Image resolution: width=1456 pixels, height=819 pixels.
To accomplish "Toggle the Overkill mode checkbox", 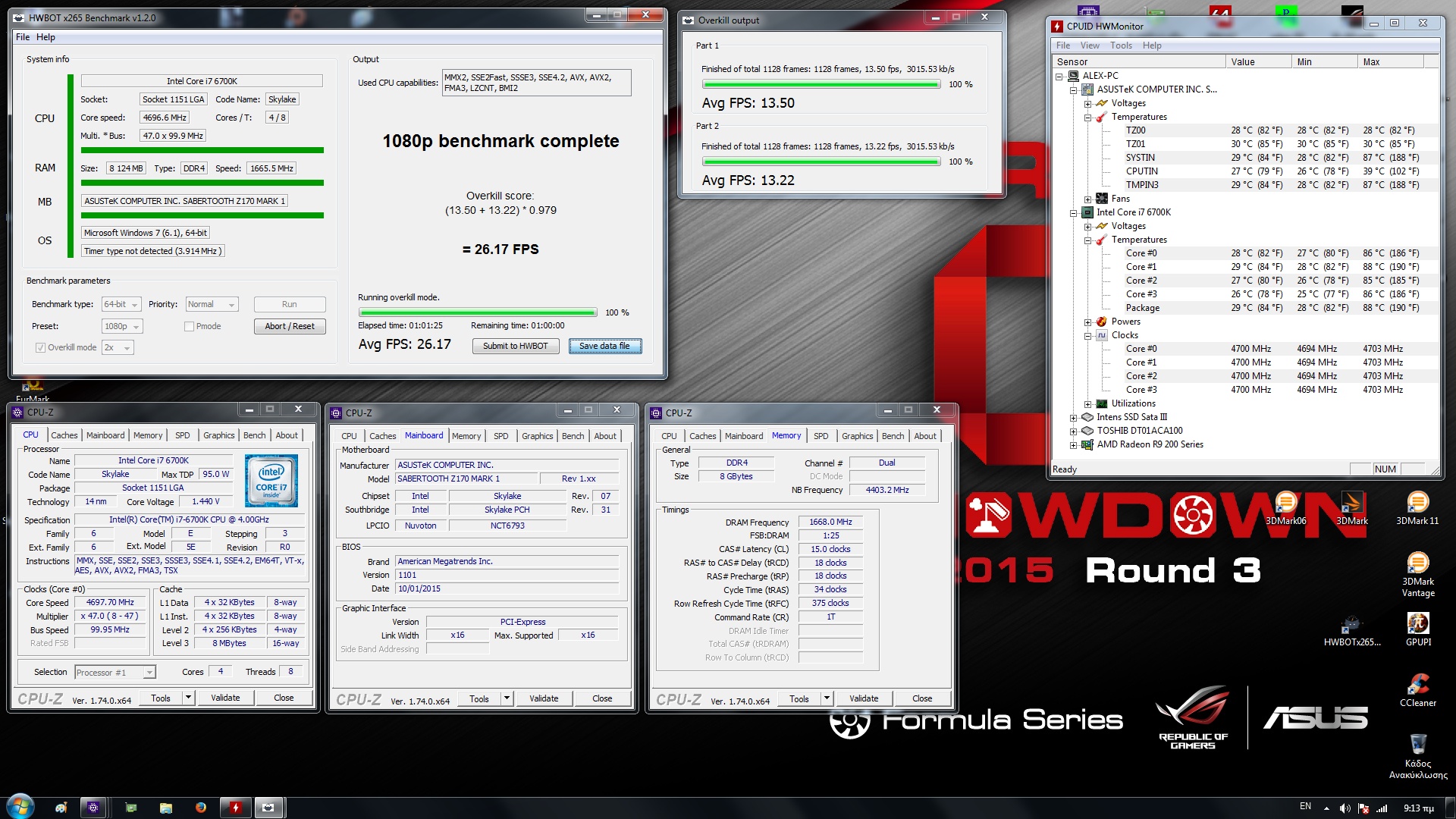I will click(x=40, y=347).
